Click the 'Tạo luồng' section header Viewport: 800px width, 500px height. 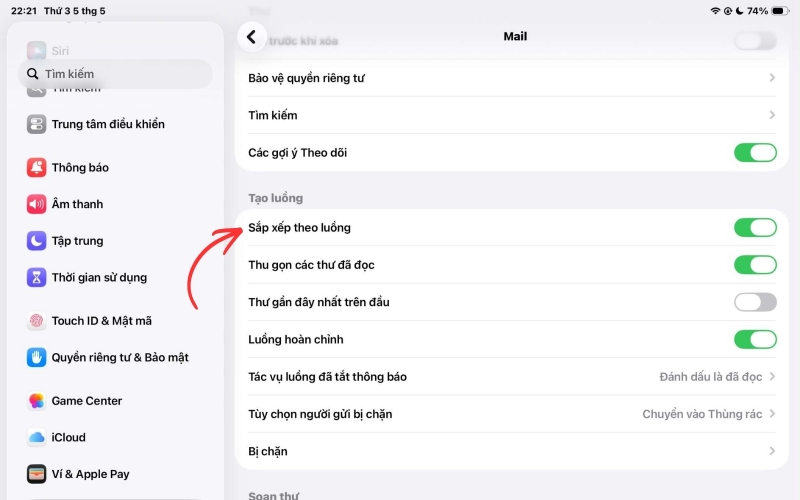tap(276, 198)
